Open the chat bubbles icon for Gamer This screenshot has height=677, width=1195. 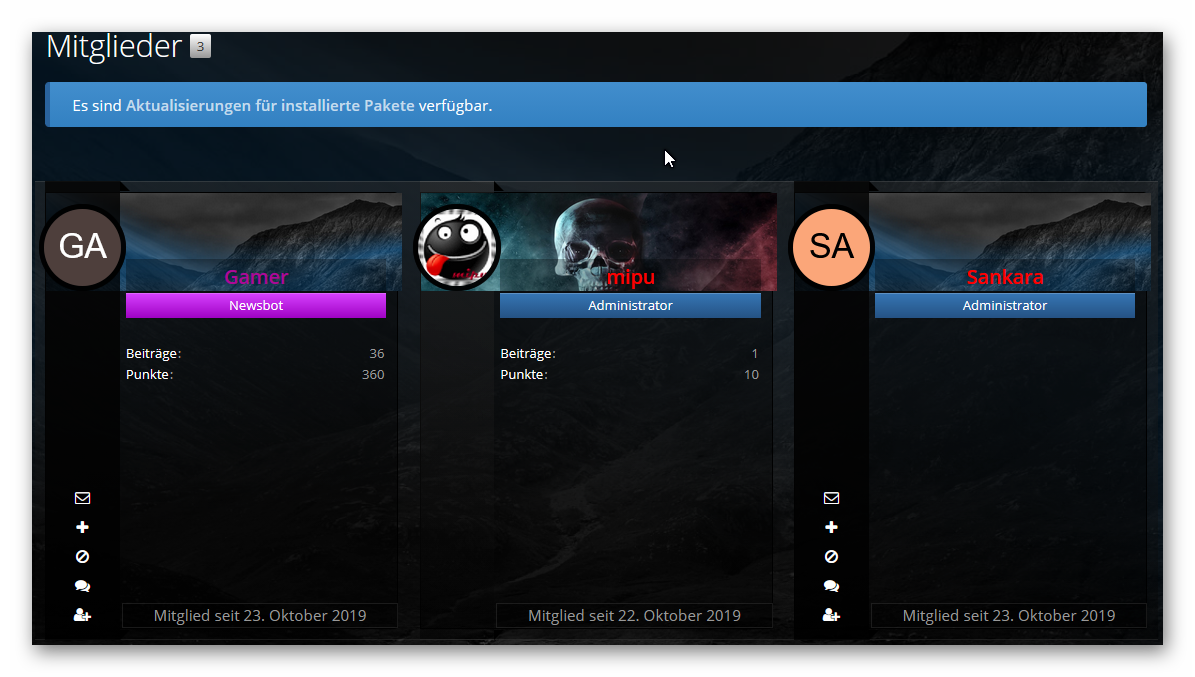pos(82,586)
